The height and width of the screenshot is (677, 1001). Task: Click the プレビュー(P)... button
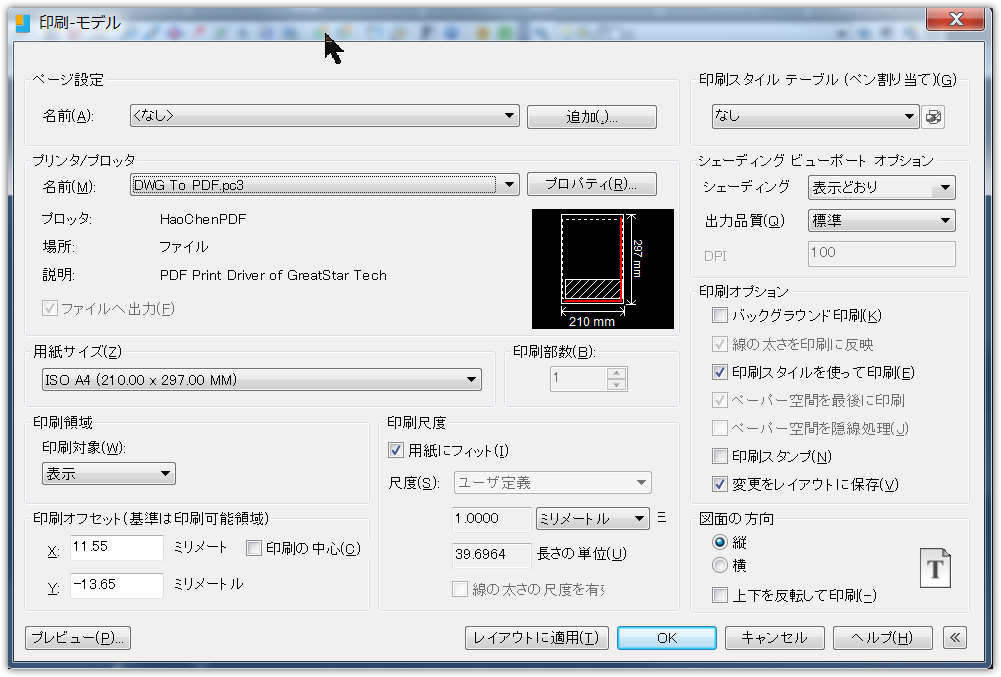coord(78,637)
